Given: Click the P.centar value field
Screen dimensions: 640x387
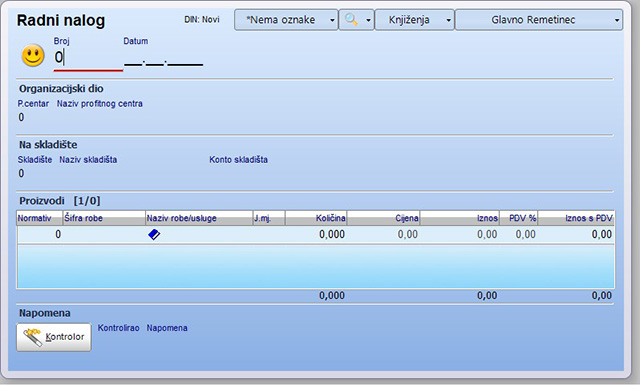Looking at the screenshot, I should click(21, 118).
